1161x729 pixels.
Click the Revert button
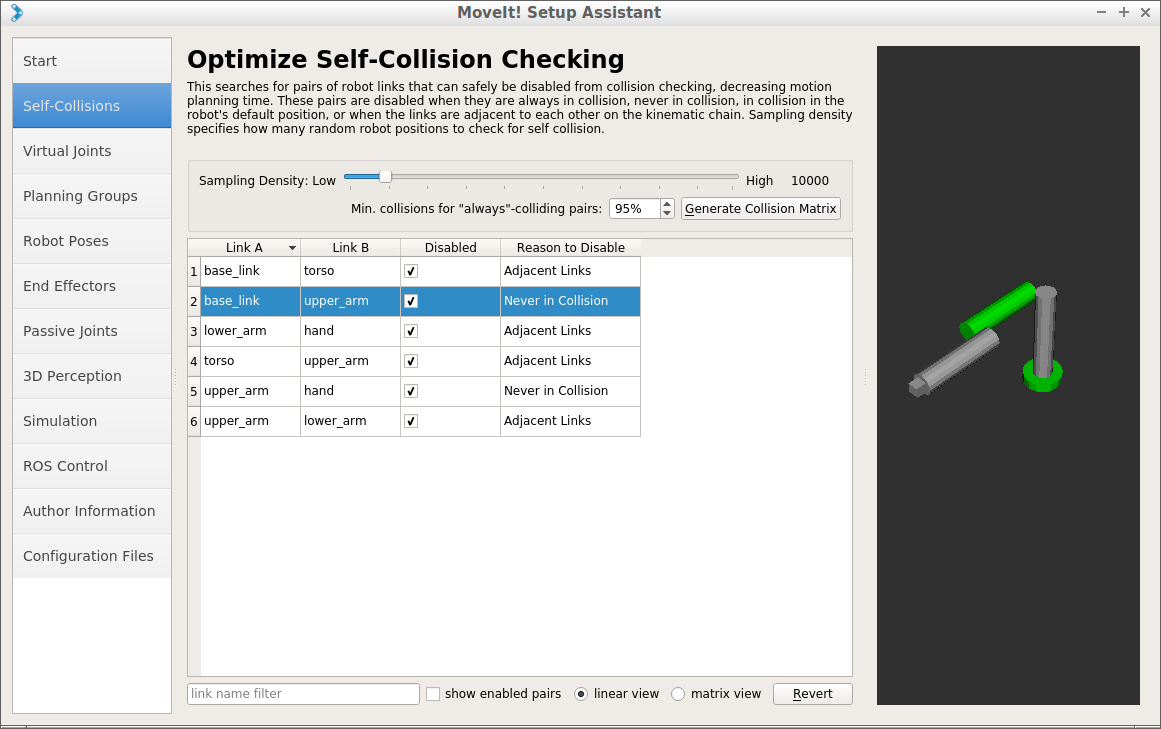pos(812,693)
